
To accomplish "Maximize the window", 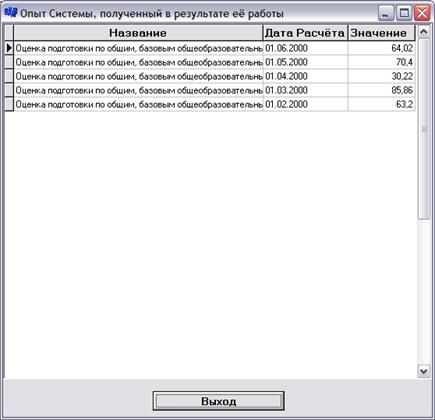I will [404, 13].
